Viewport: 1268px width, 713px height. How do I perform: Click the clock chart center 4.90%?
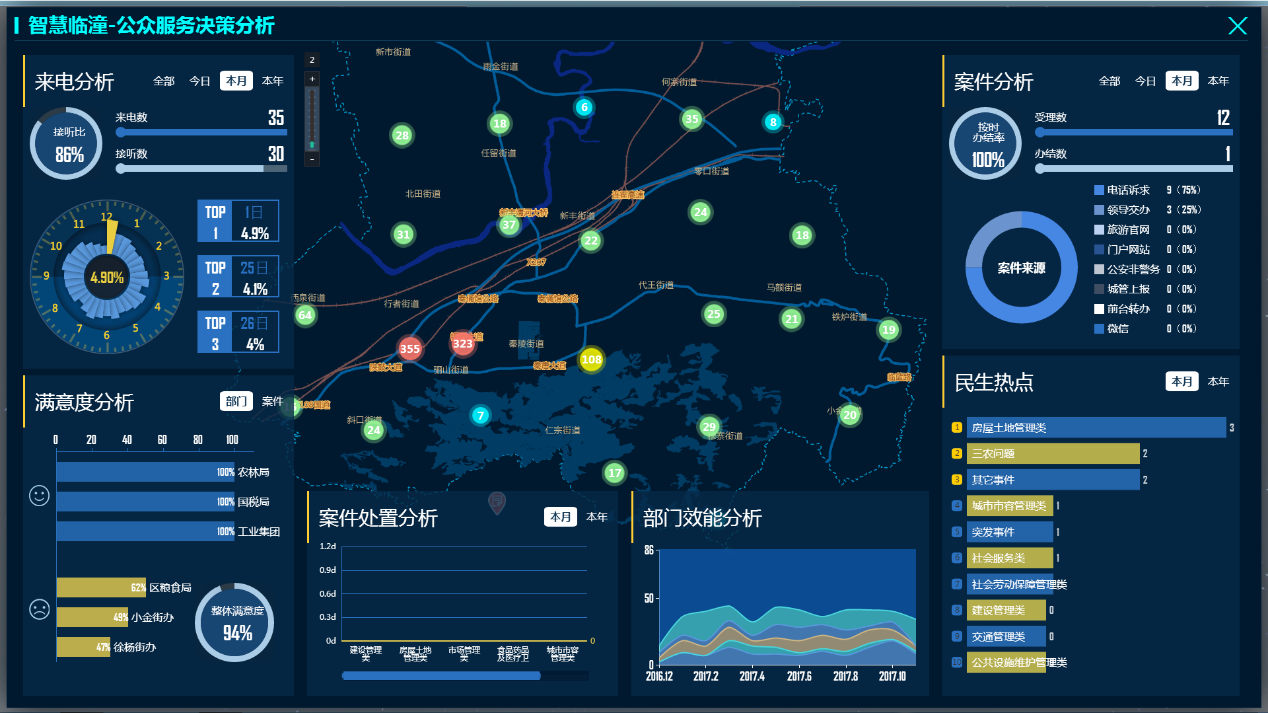(107, 278)
